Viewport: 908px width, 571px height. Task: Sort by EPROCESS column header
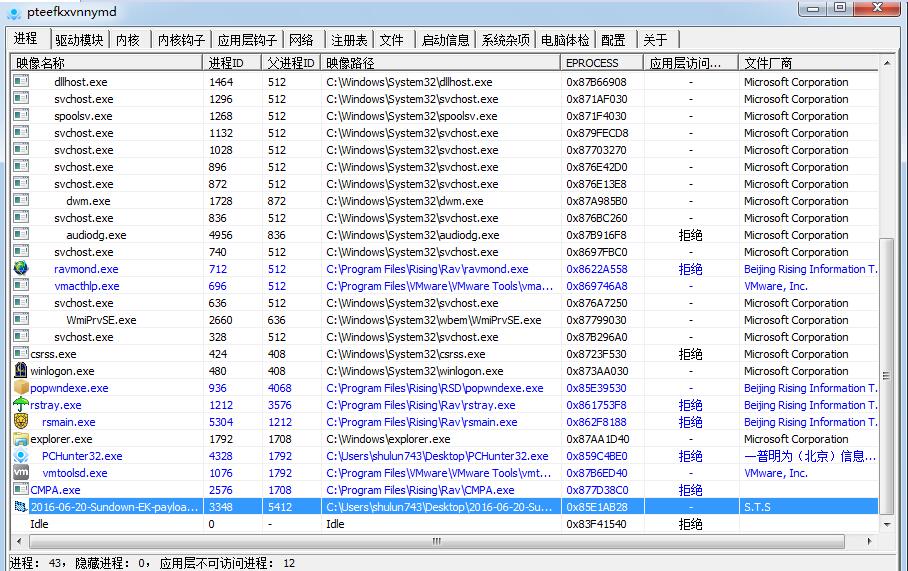(602, 63)
